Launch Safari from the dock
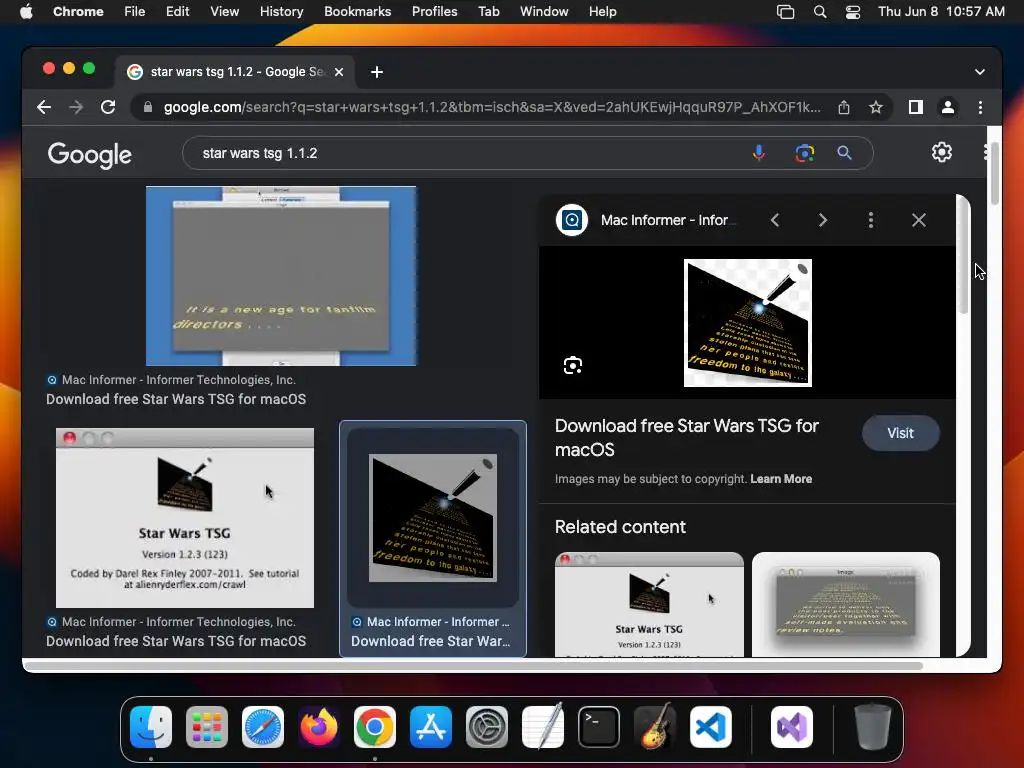 click(263, 727)
